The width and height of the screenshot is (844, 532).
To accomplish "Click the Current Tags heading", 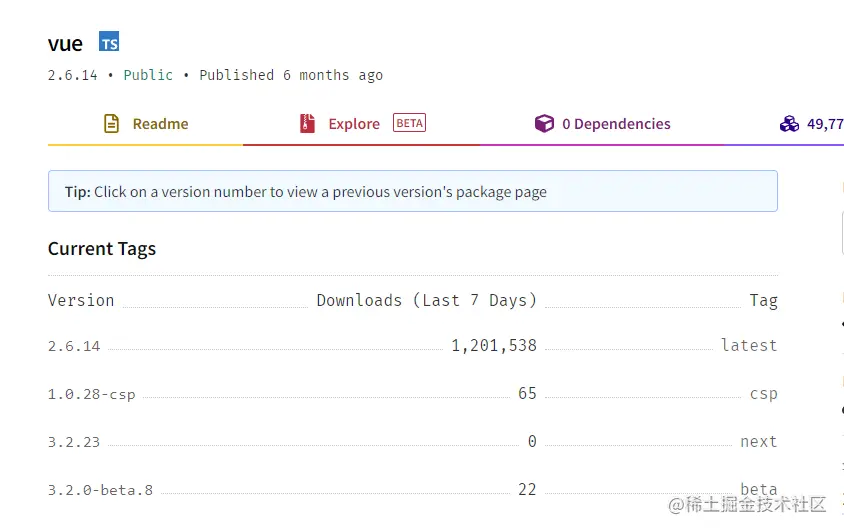I will [x=102, y=249].
